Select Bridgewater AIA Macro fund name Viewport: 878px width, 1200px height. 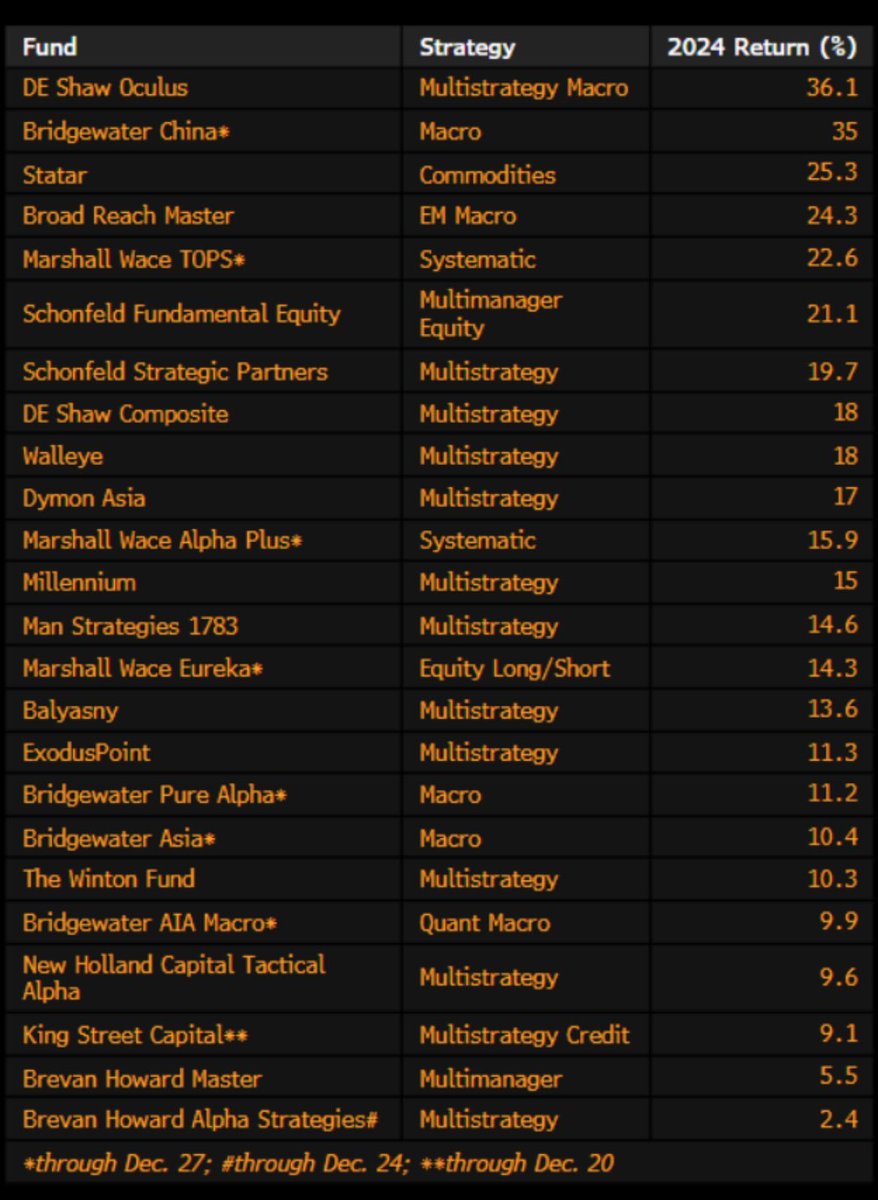click(149, 922)
